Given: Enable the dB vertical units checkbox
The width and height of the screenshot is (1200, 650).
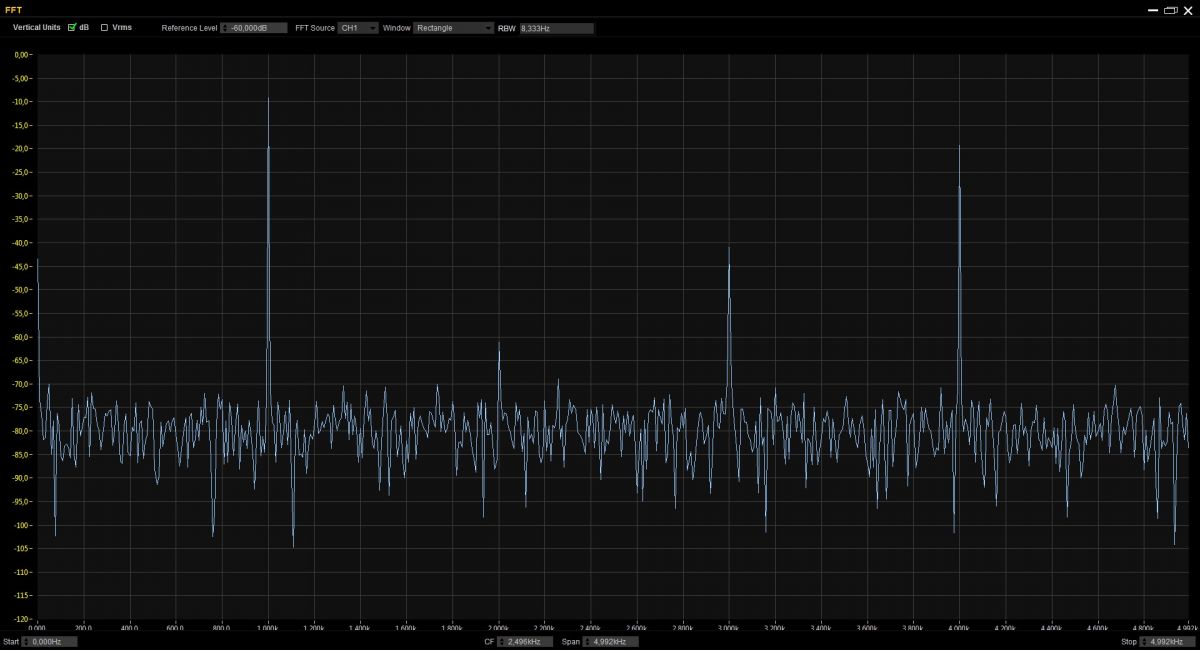Looking at the screenshot, I should tap(72, 28).
